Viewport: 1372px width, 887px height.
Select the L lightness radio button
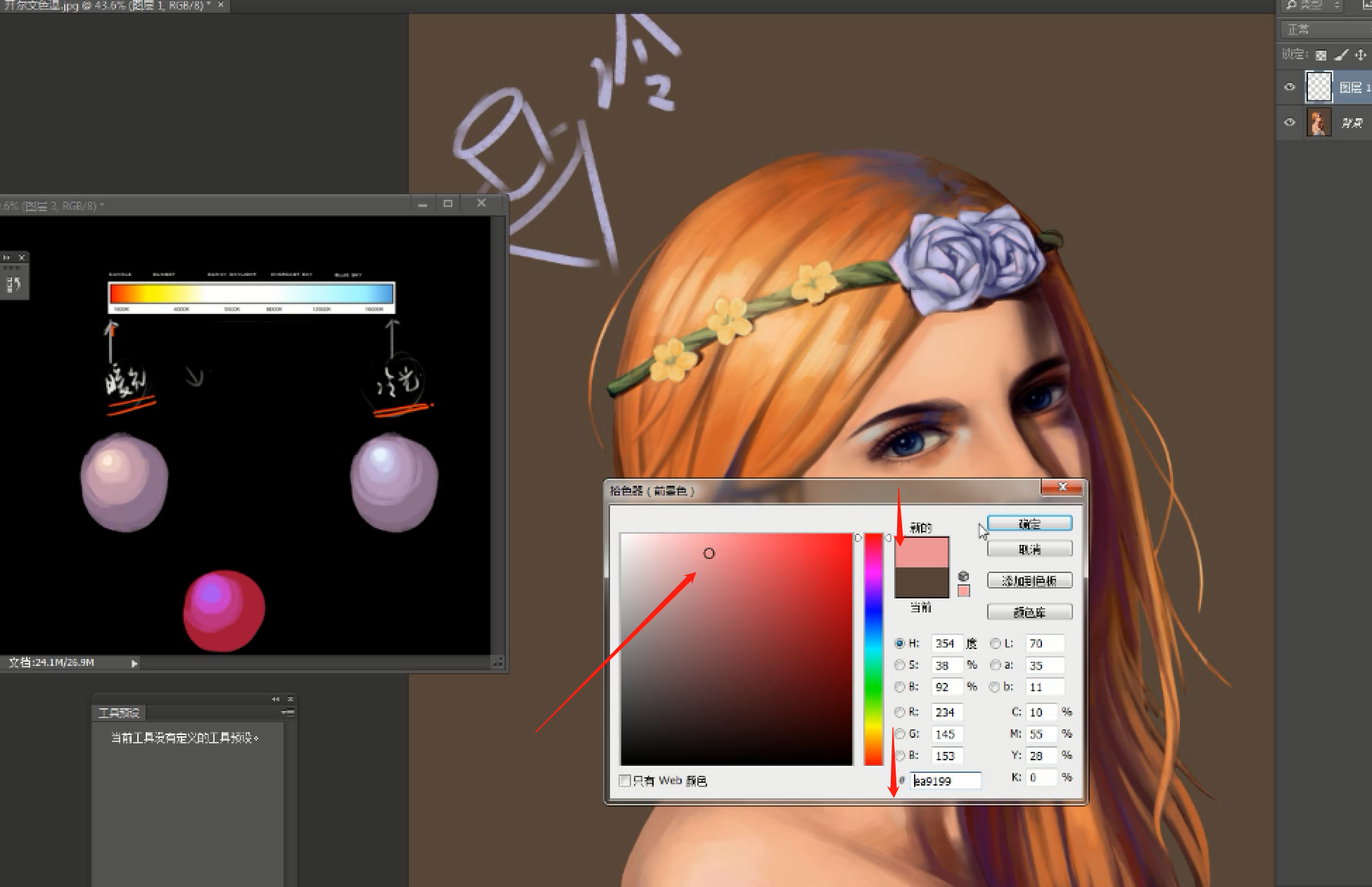tap(995, 643)
